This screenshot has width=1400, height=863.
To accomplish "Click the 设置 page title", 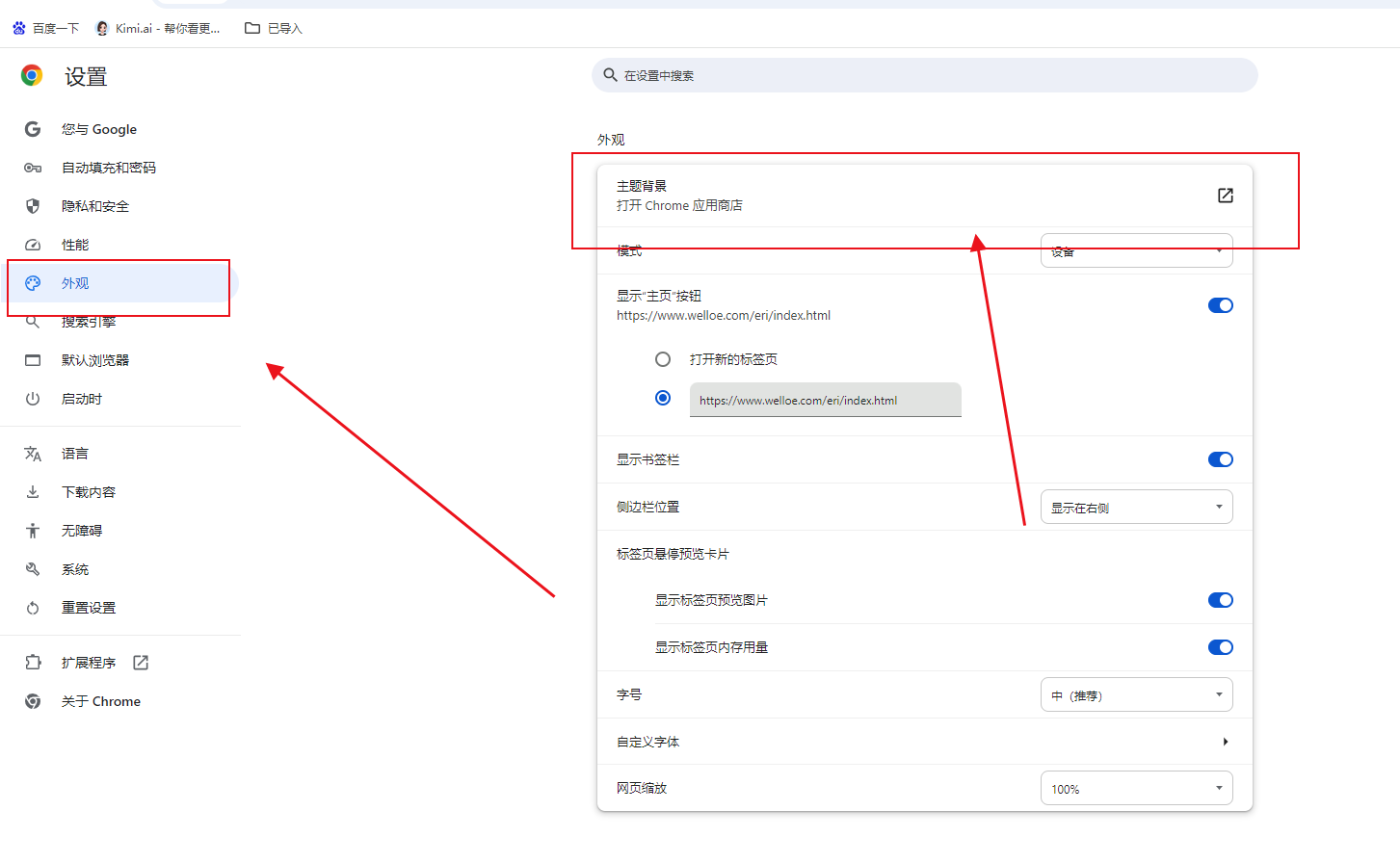I will click(x=86, y=76).
